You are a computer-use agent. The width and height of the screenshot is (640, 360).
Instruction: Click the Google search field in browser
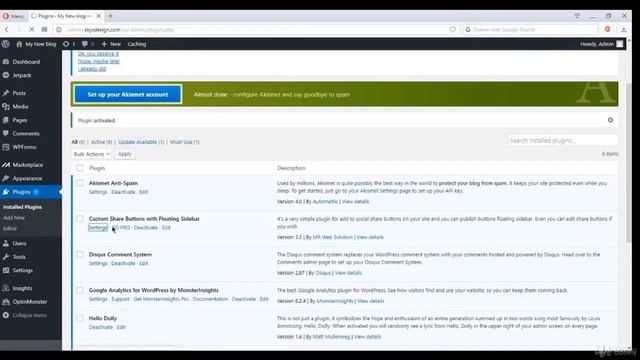point(530,30)
